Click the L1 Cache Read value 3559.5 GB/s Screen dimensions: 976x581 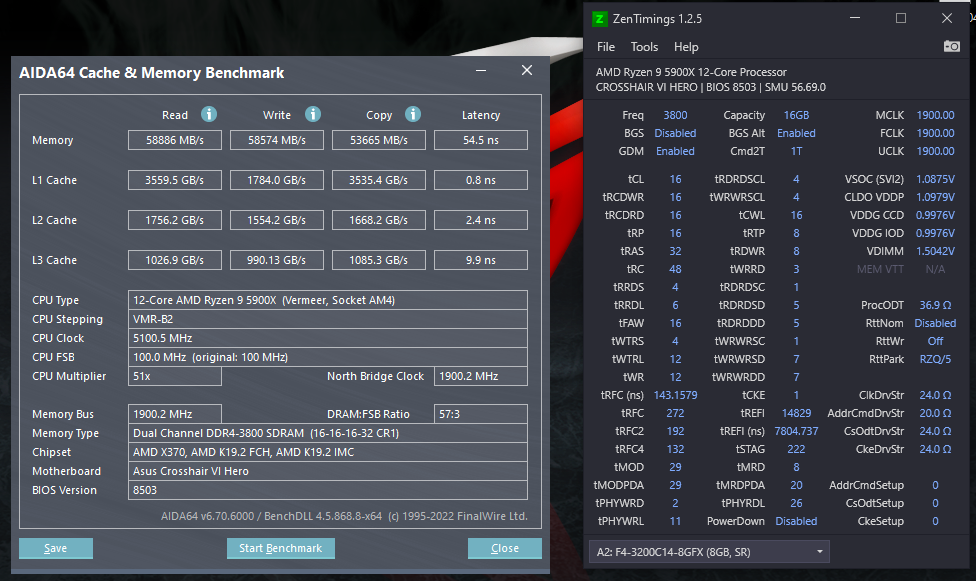[x=175, y=180]
